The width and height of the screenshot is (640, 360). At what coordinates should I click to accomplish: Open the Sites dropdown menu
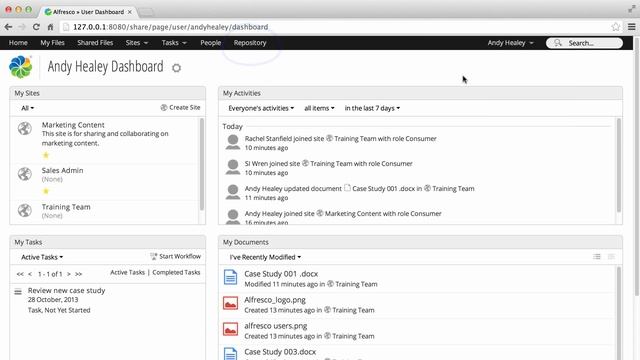coord(137,42)
